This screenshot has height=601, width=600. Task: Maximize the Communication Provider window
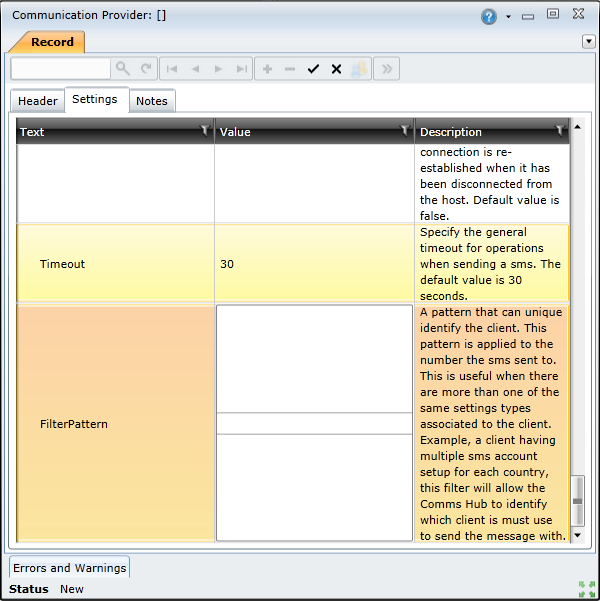coord(552,14)
